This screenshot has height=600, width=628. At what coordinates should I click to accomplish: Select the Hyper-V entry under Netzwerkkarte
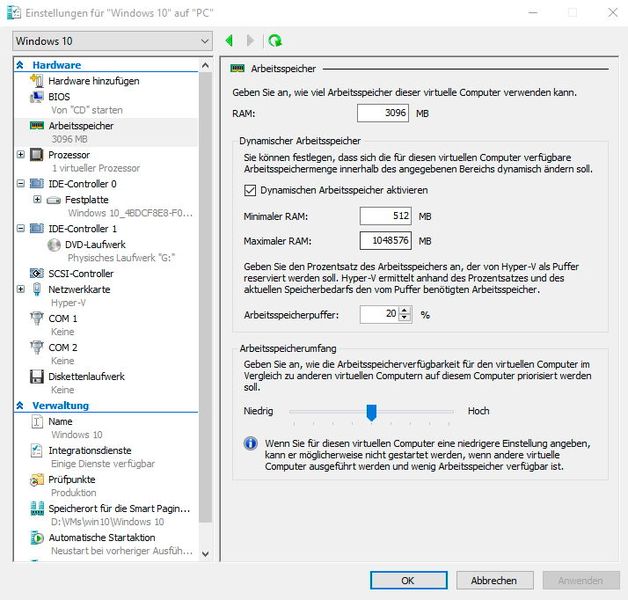[x=68, y=303]
